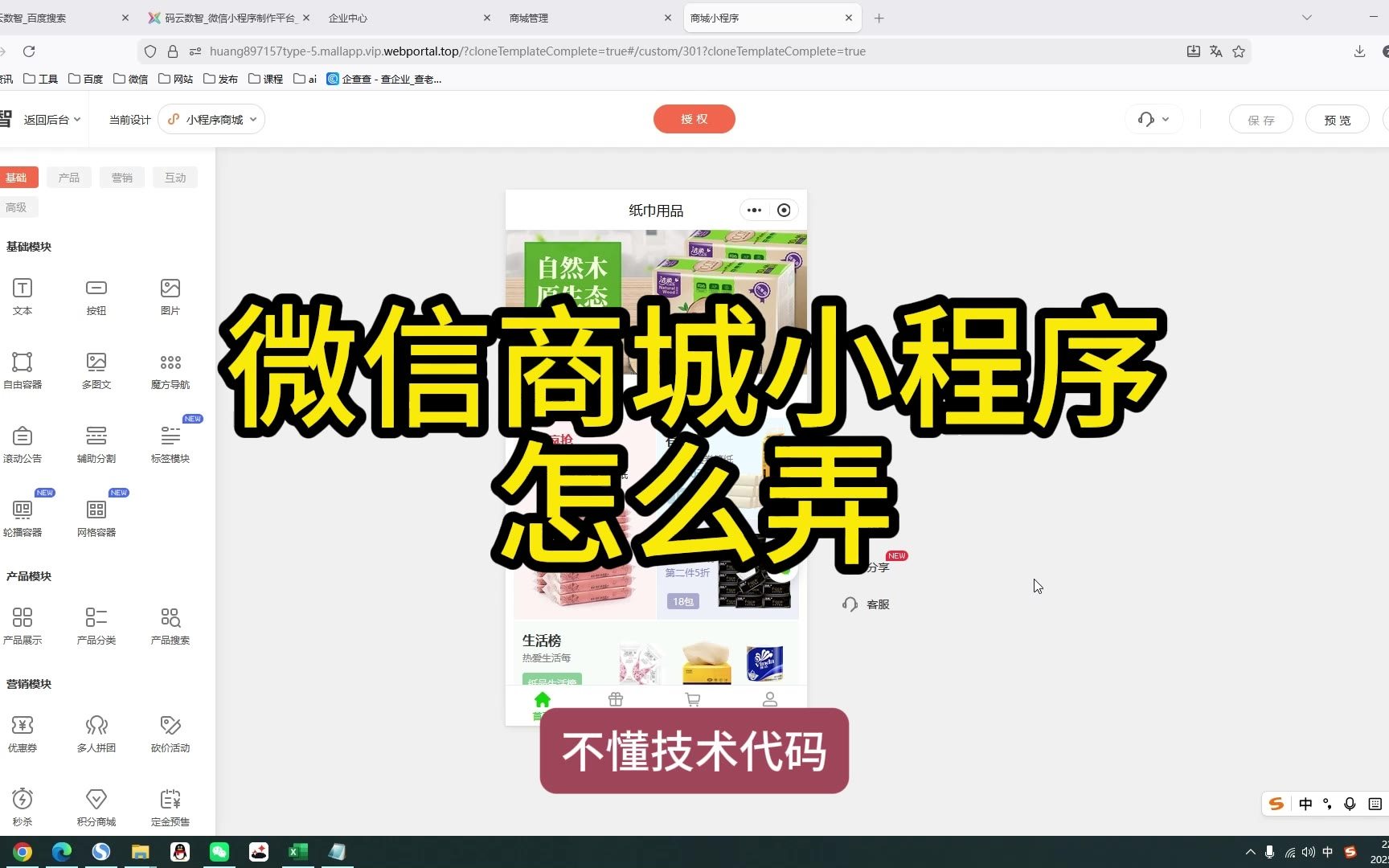Click the 保存 save button

tap(1261, 120)
